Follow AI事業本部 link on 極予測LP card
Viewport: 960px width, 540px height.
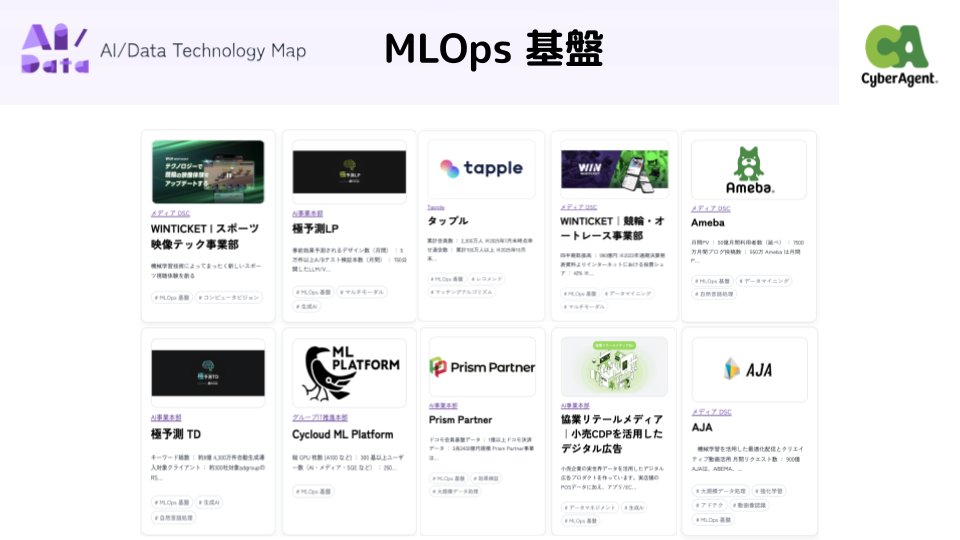point(307,214)
